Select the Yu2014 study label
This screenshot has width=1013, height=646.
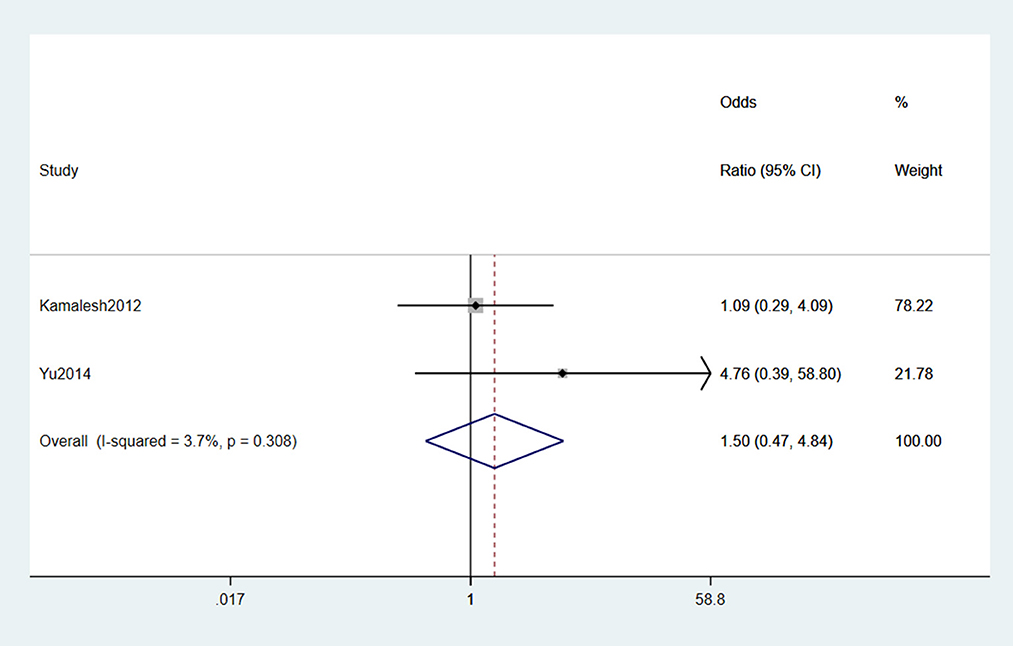pyautogui.click(x=65, y=373)
